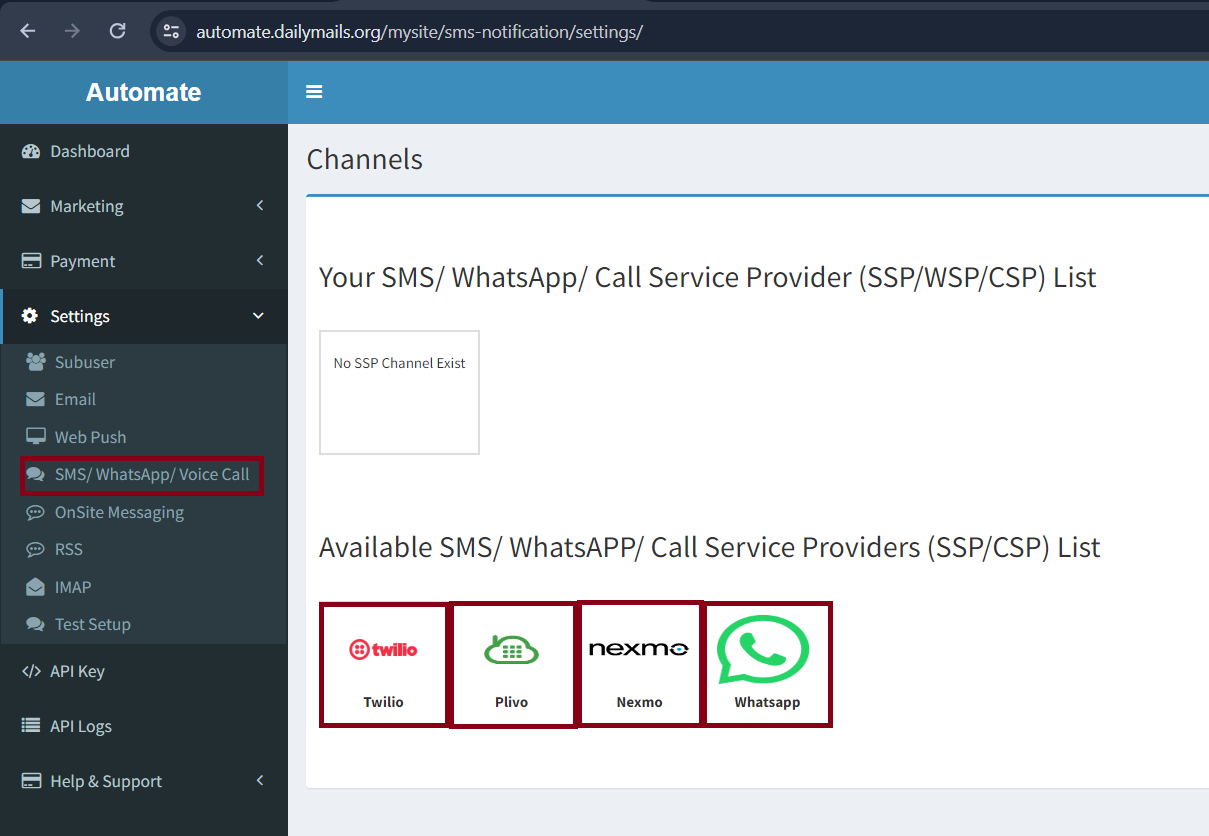Open the Subuser settings link

pos(84,362)
